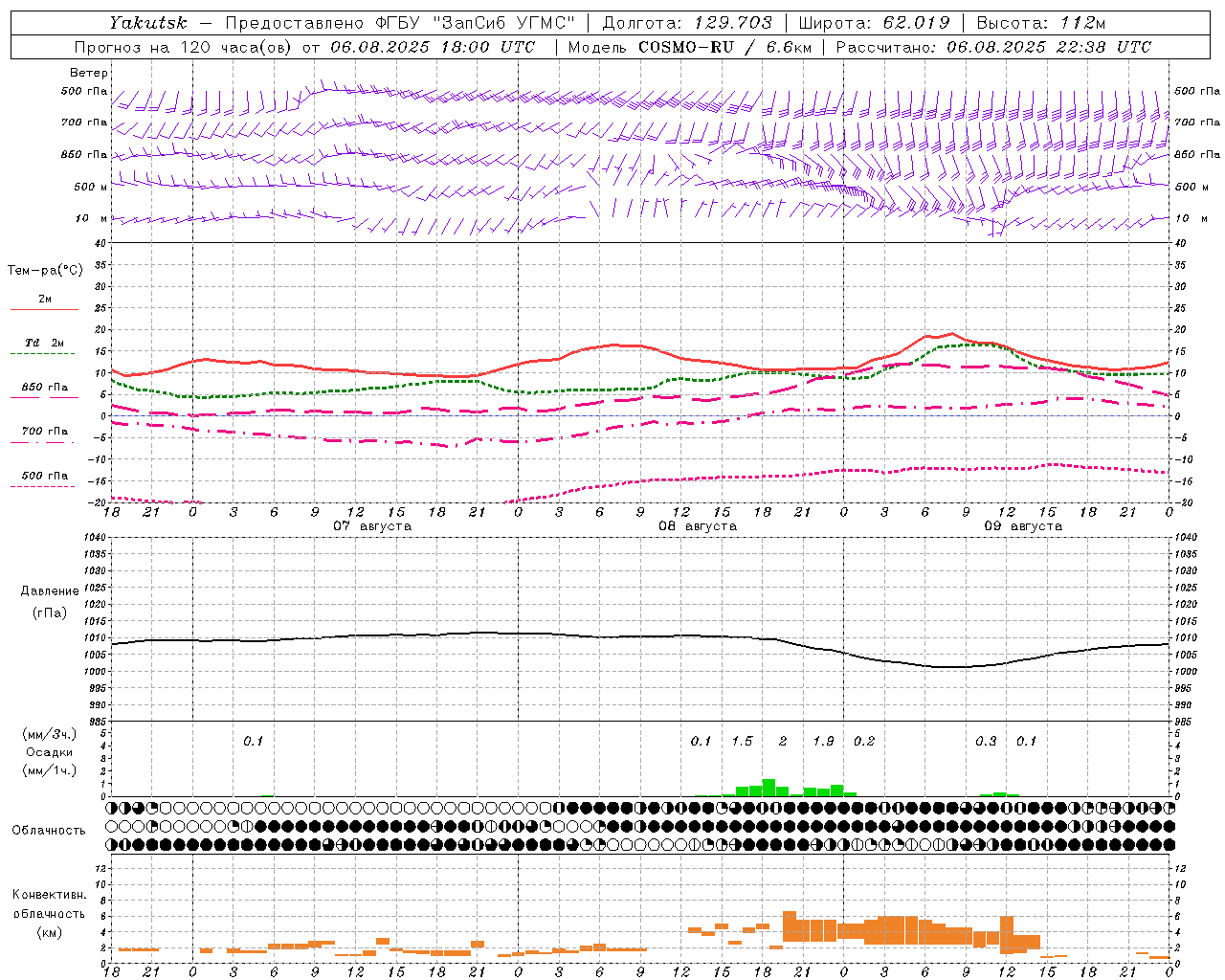Click the Долгота: 129.703 header field
Image resolution: width=1225 pixels, height=980 pixels.
point(685,23)
